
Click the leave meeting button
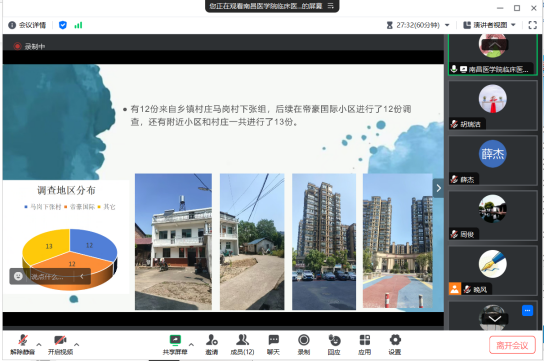(512, 345)
